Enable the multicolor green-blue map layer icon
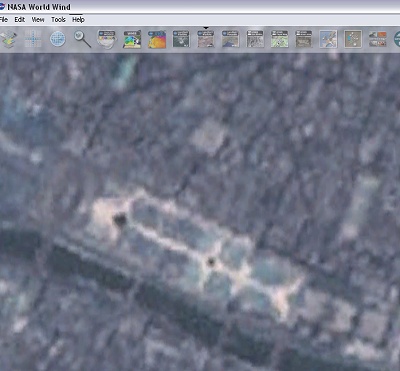The image size is (400, 371). 132,39
